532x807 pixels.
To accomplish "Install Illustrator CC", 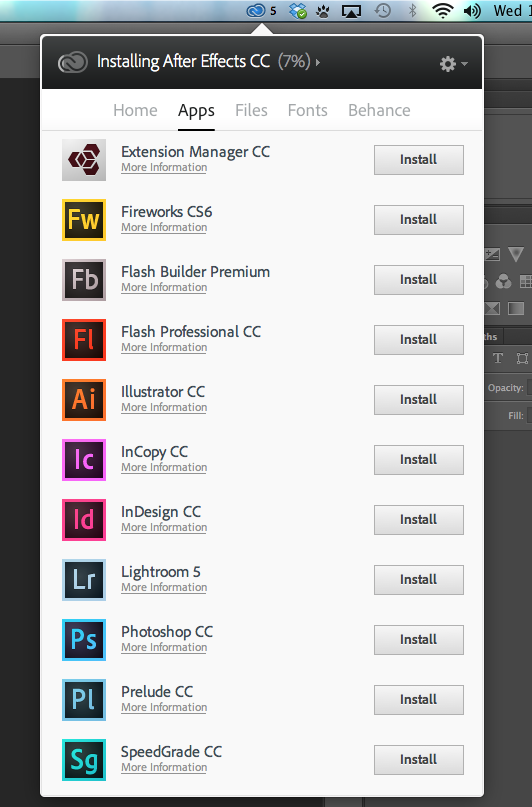I will (419, 400).
